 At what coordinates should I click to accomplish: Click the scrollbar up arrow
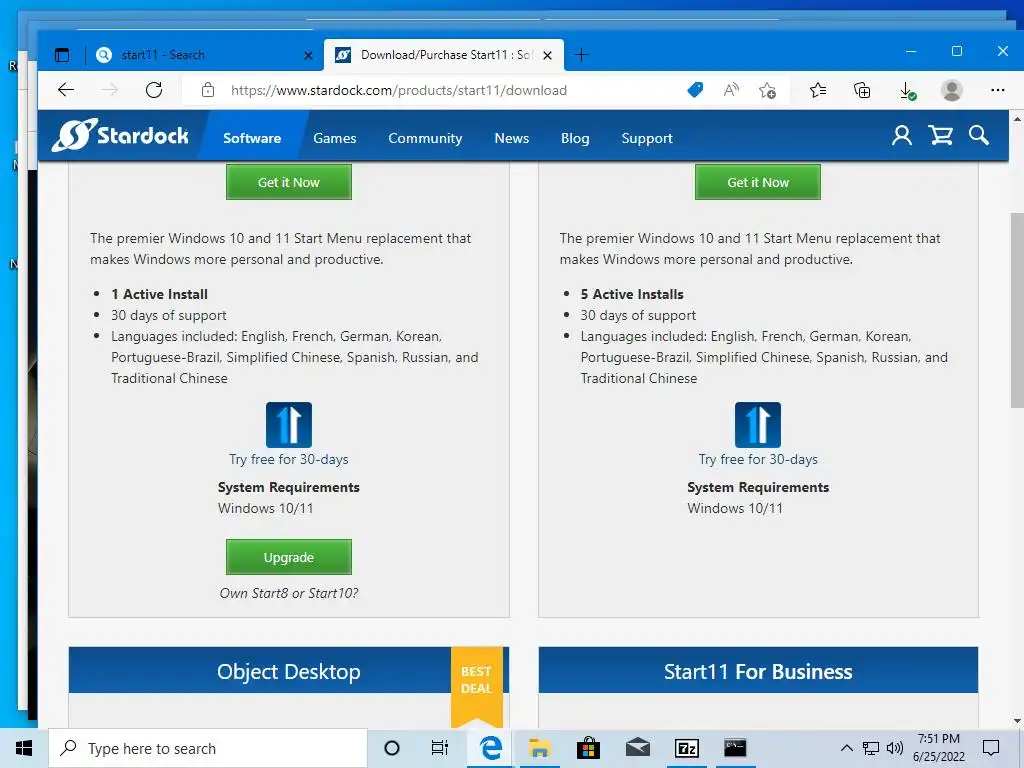click(x=1017, y=119)
